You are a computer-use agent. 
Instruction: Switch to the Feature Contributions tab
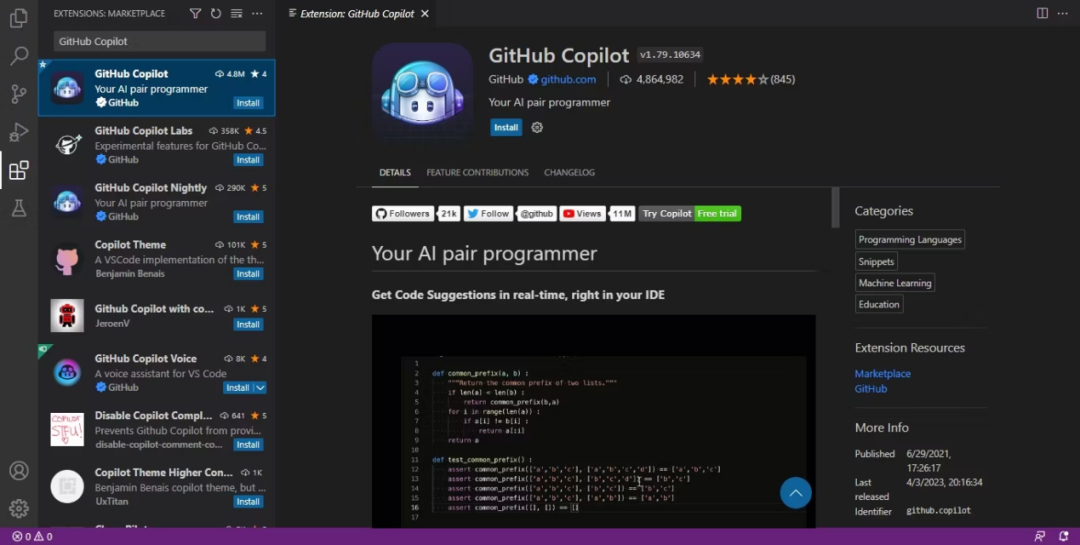pyautogui.click(x=477, y=173)
